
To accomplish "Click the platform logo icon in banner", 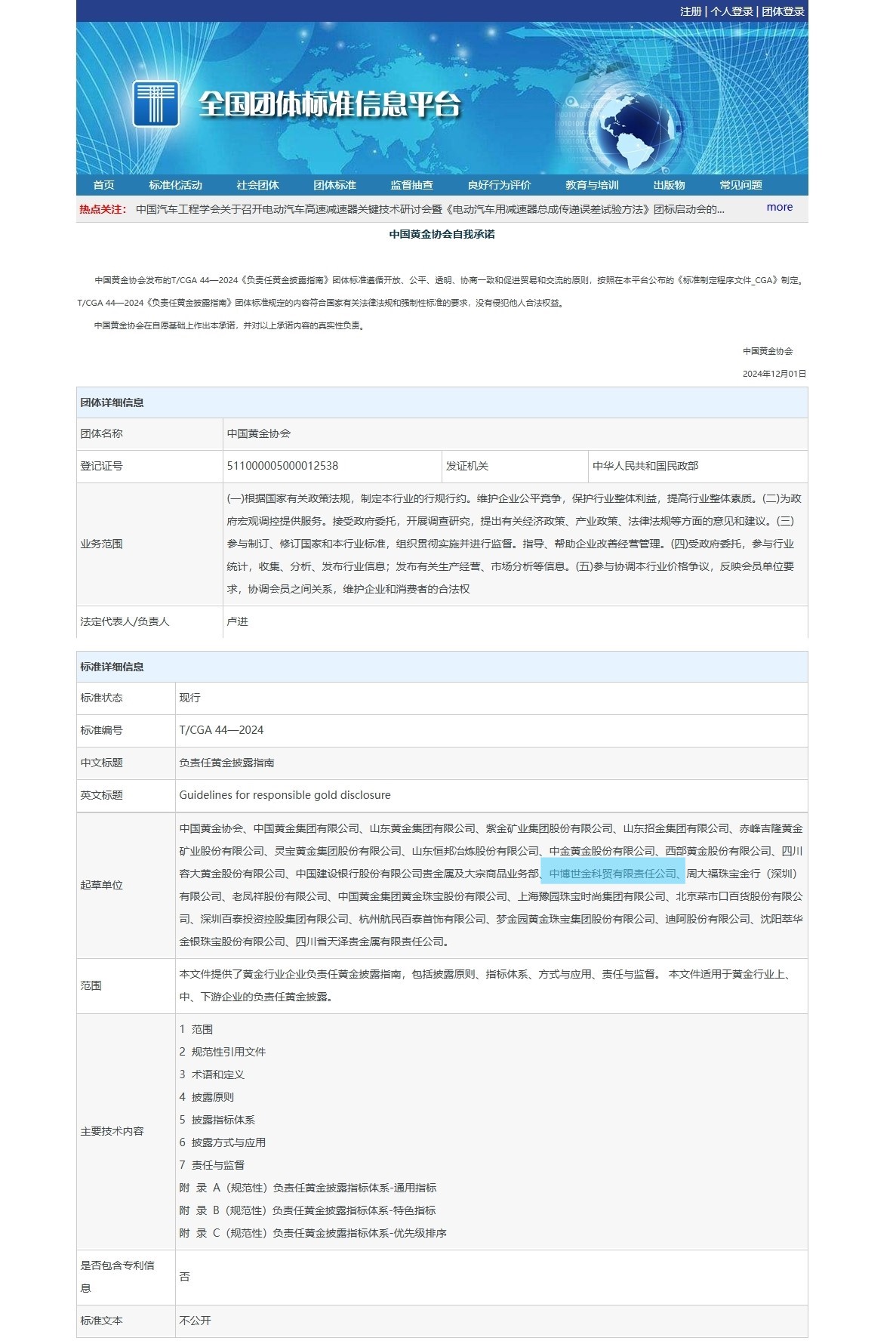I will (155, 103).
